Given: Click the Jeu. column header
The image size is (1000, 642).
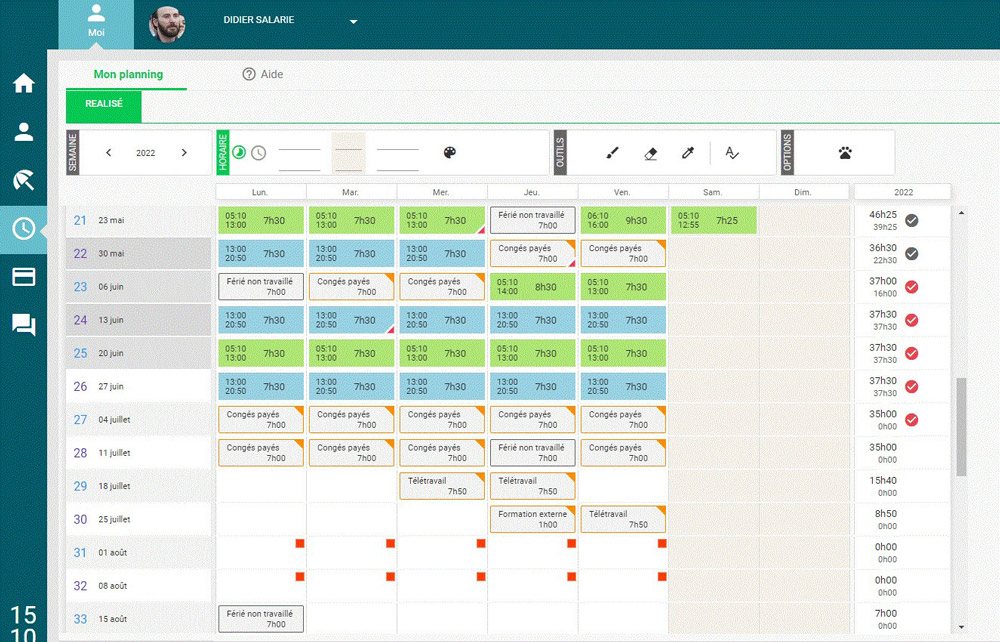Looking at the screenshot, I should tap(532, 192).
